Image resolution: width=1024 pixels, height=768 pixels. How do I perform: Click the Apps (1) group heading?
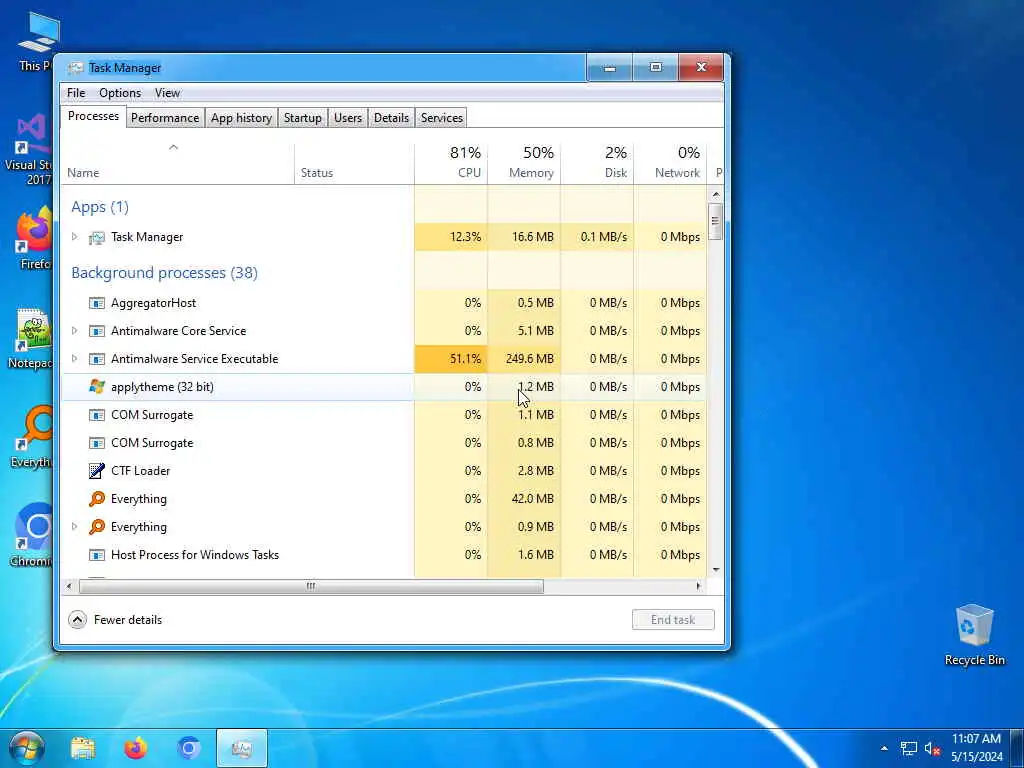coord(100,207)
